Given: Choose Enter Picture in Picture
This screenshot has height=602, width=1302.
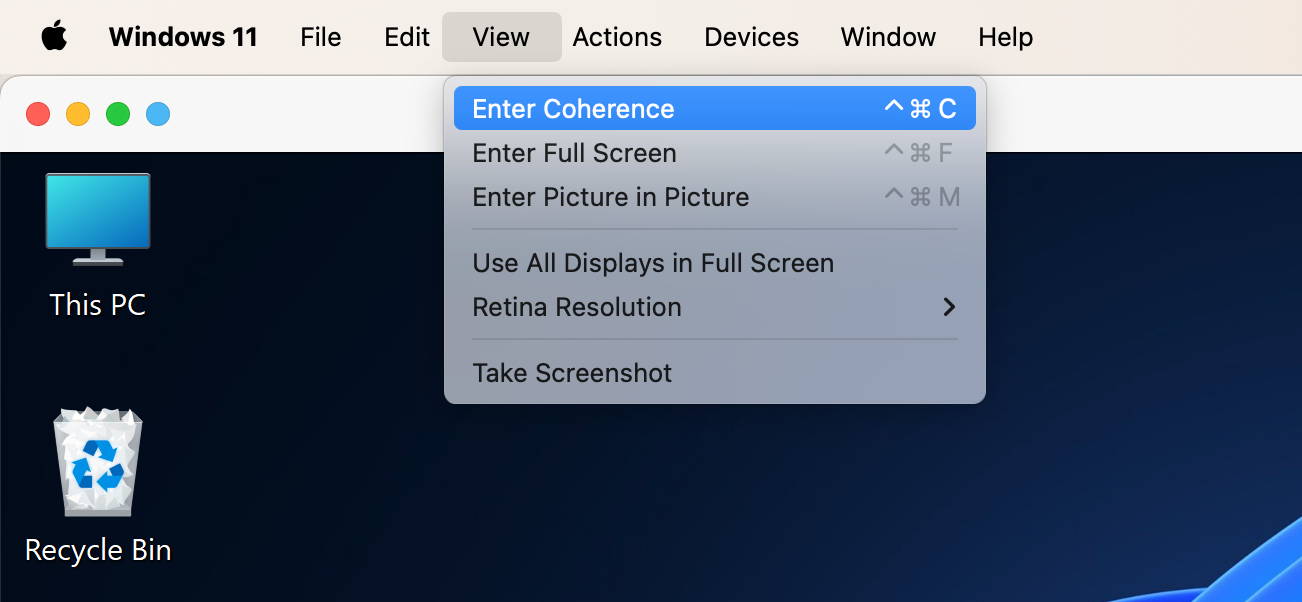Looking at the screenshot, I should (x=610, y=197).
